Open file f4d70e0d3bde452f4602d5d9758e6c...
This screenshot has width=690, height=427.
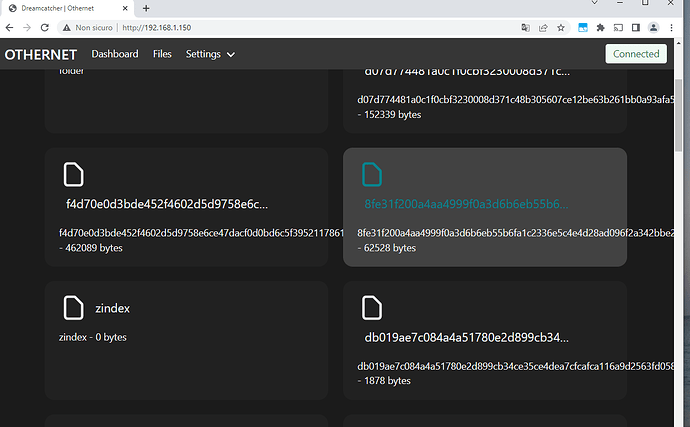(x=167, y=204)
